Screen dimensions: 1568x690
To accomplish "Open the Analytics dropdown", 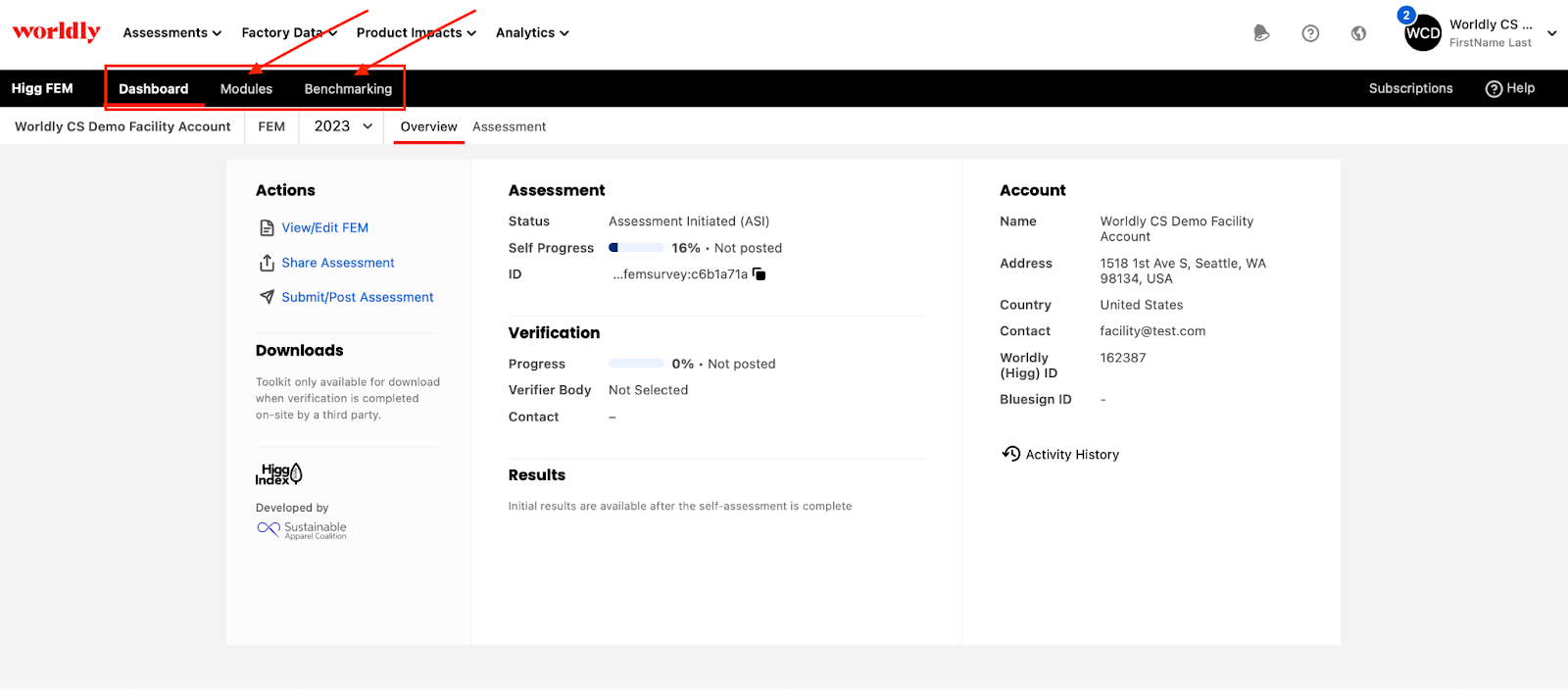I will (532, 32).
